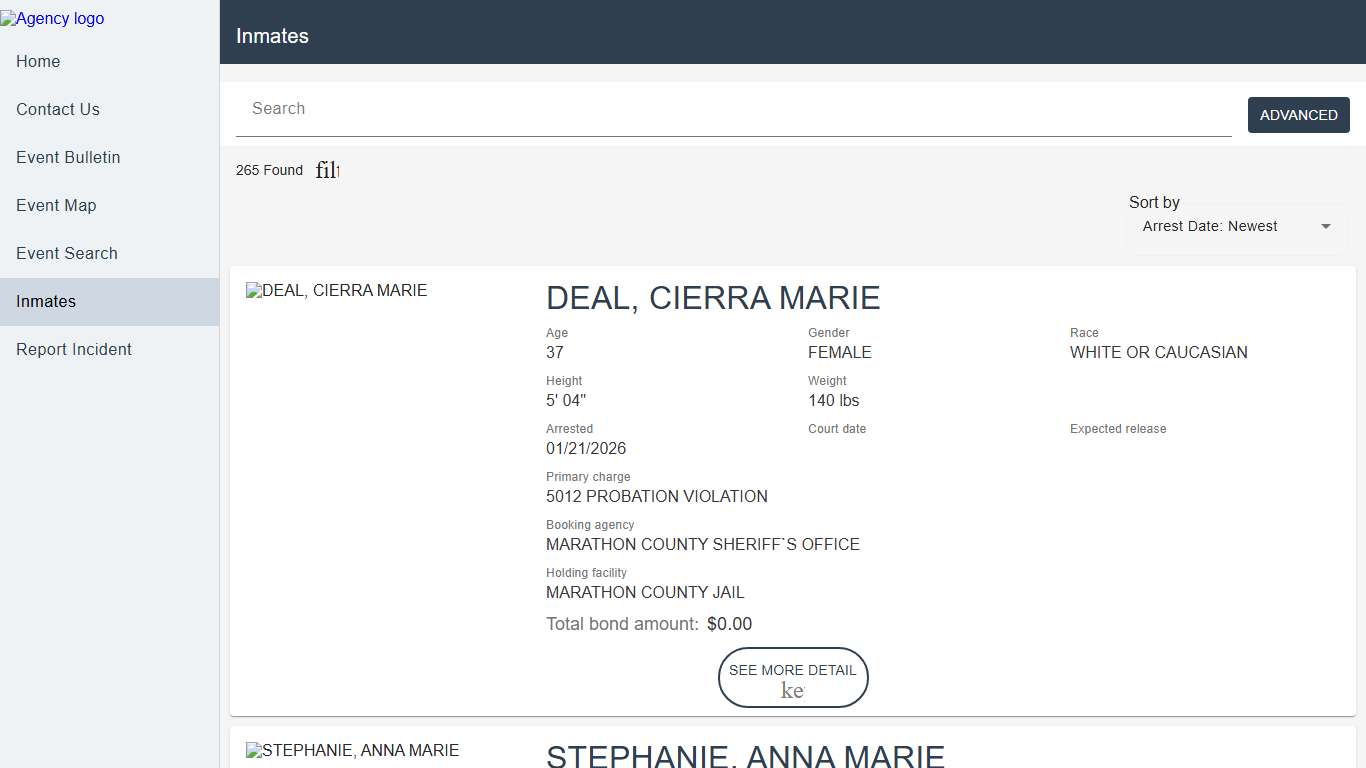The width and height of the screenshot is (1366, 768).
Task: Open the Event Bulletin page
Action: click(x=68, y=157)
